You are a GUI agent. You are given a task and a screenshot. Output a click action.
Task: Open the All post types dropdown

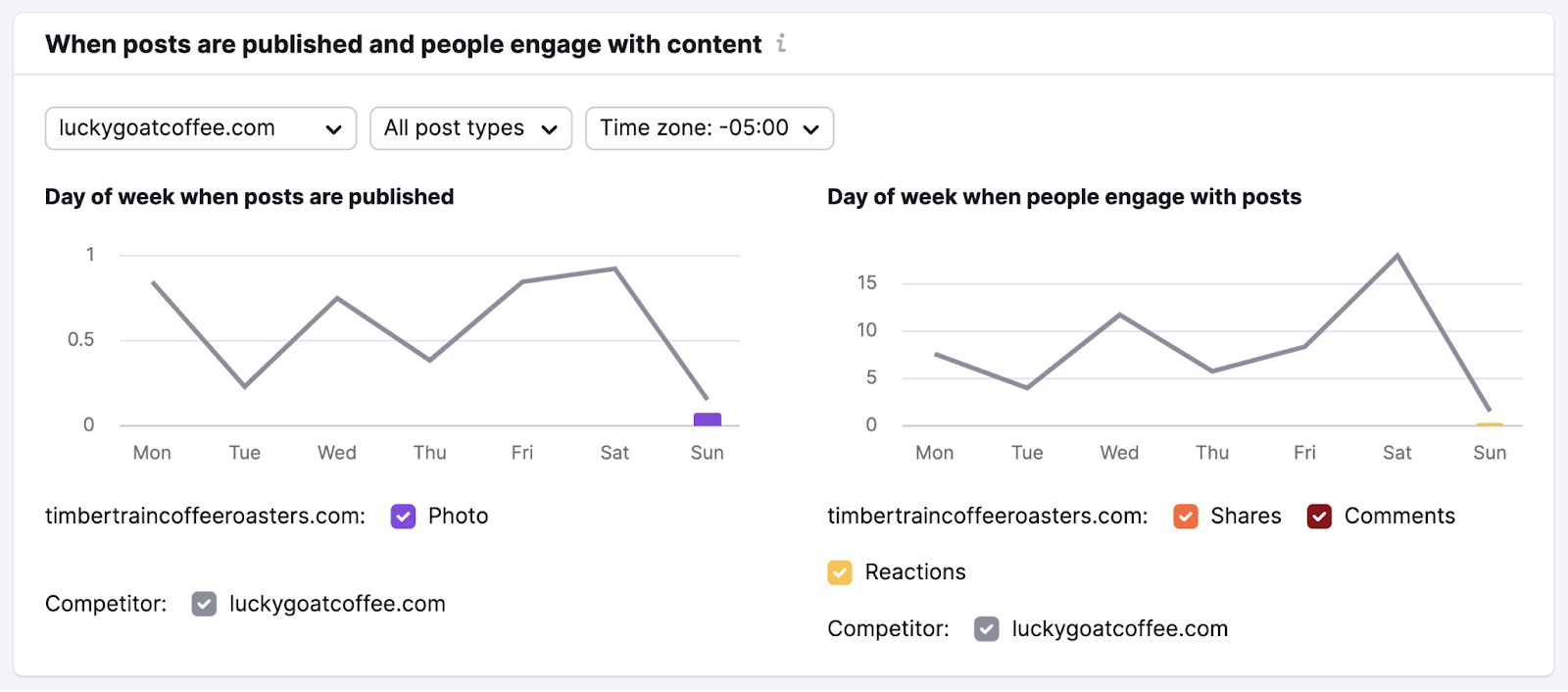tap(469, 127)
